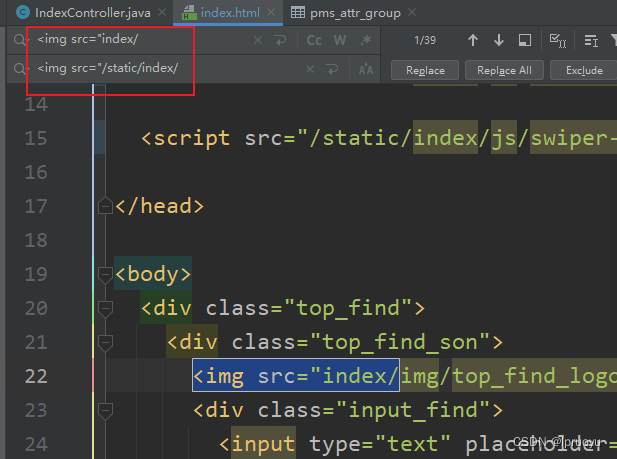Viewport: 617px width, 459px height.
Task: Click the Replace All button
Action: (x=504, y=70)
